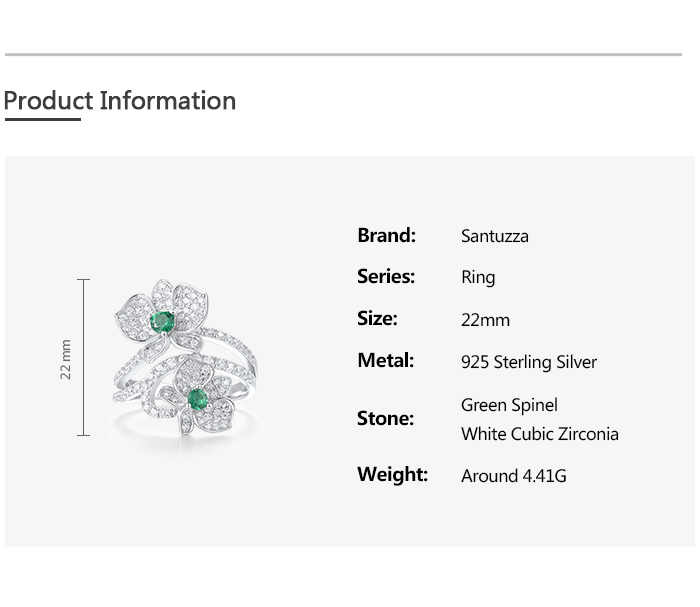The height and width of the screenshot is (607, 700).
Task: Select the 925 Sterling Silver text
Action: click(528, 362)
